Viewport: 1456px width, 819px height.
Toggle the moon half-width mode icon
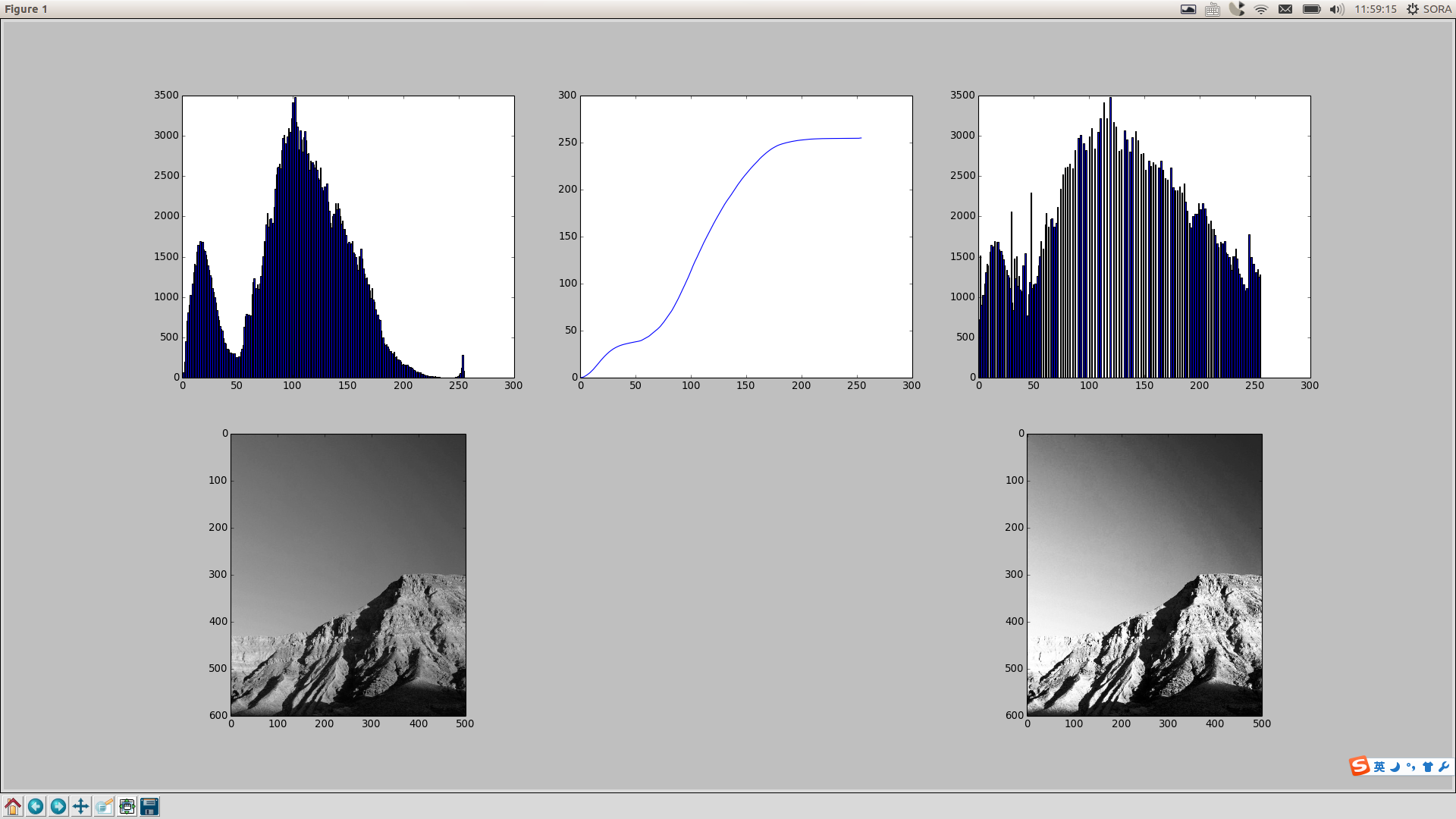click(1395, 767)
